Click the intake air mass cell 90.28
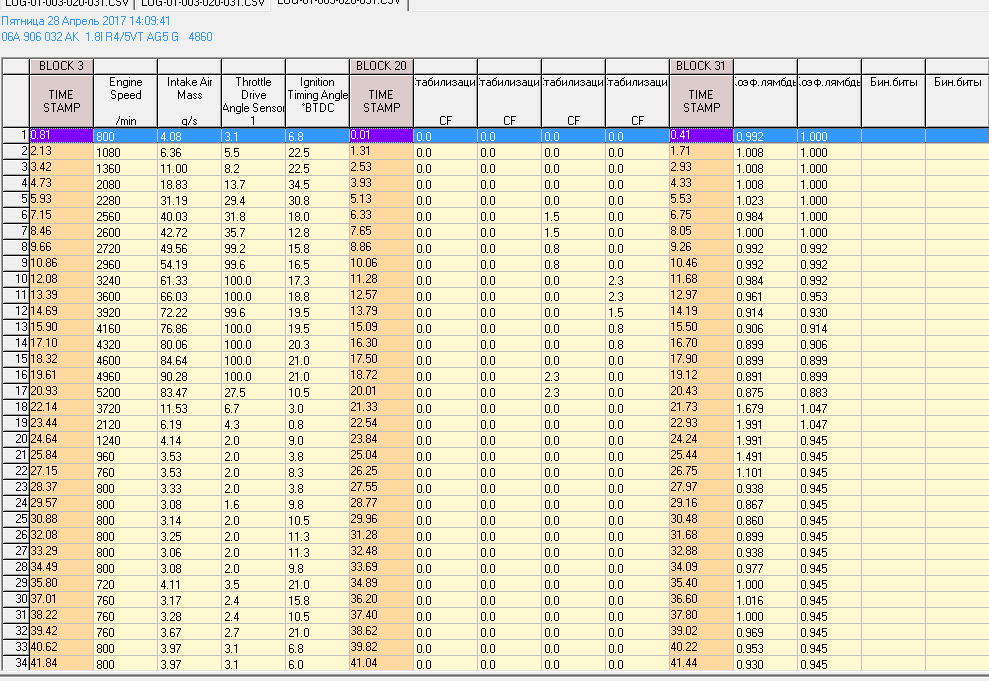 pyautogui.click(x=189, y=374)
